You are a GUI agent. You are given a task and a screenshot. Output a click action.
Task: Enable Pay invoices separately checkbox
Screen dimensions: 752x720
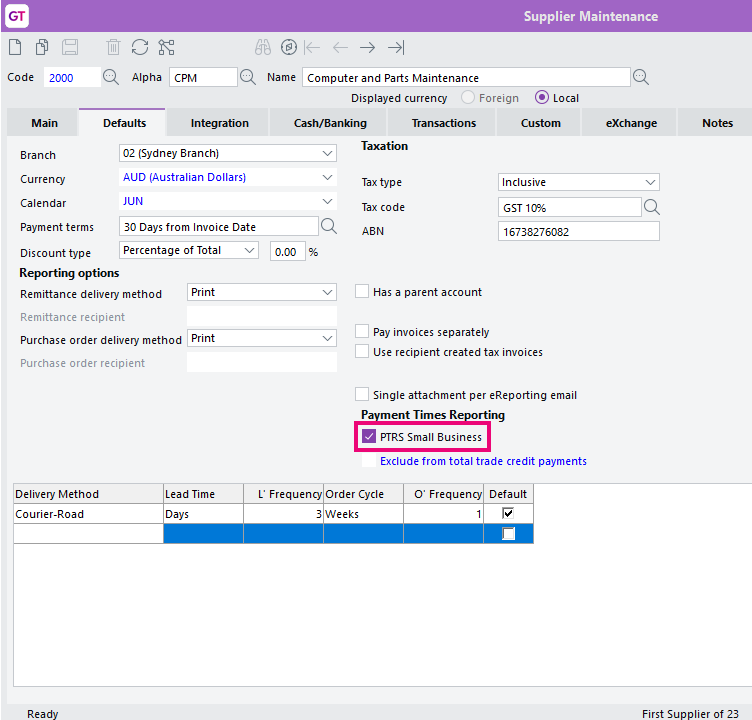click(362, 331)
